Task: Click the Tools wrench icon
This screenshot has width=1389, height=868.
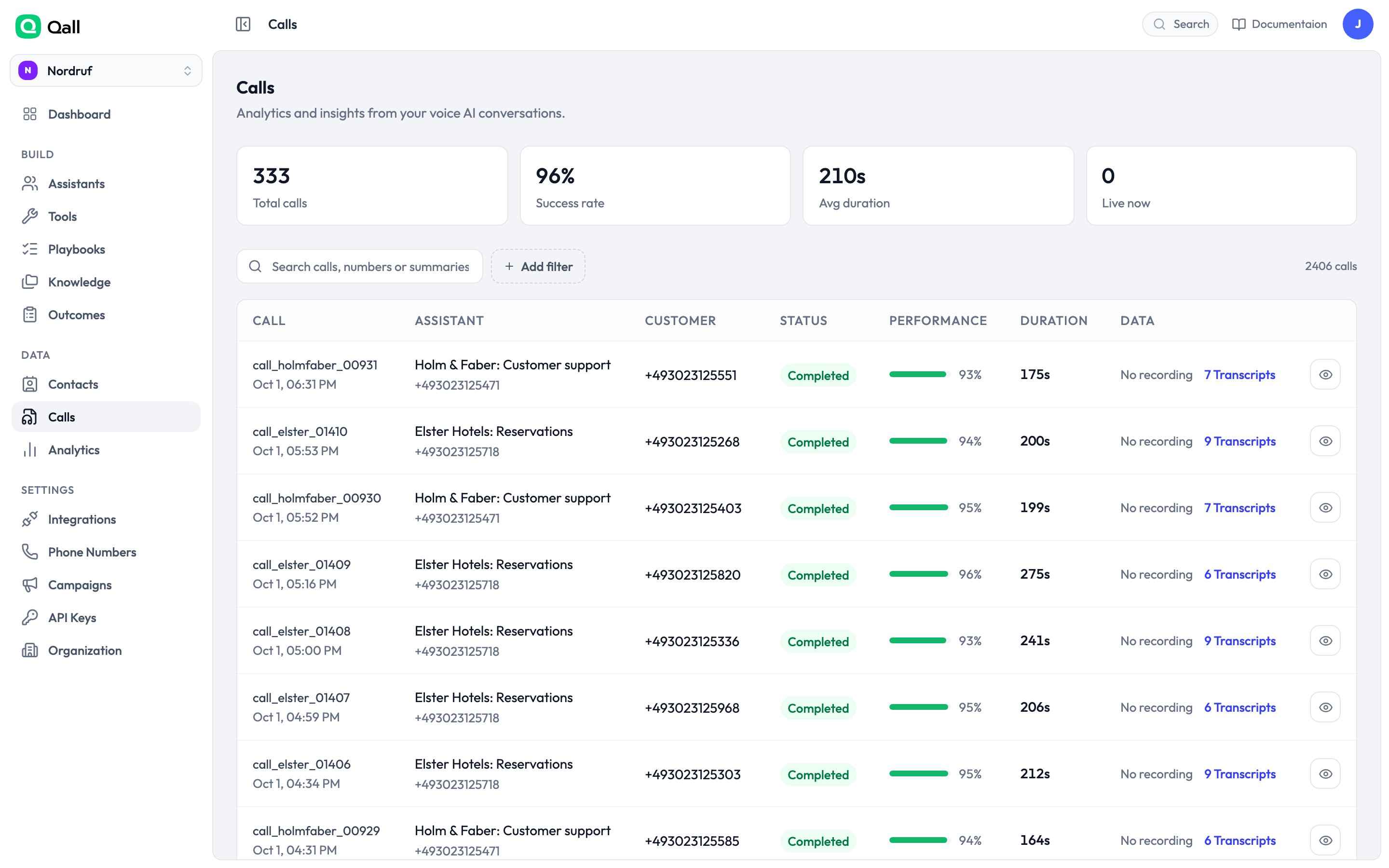Action: click(x=30, y=217)
